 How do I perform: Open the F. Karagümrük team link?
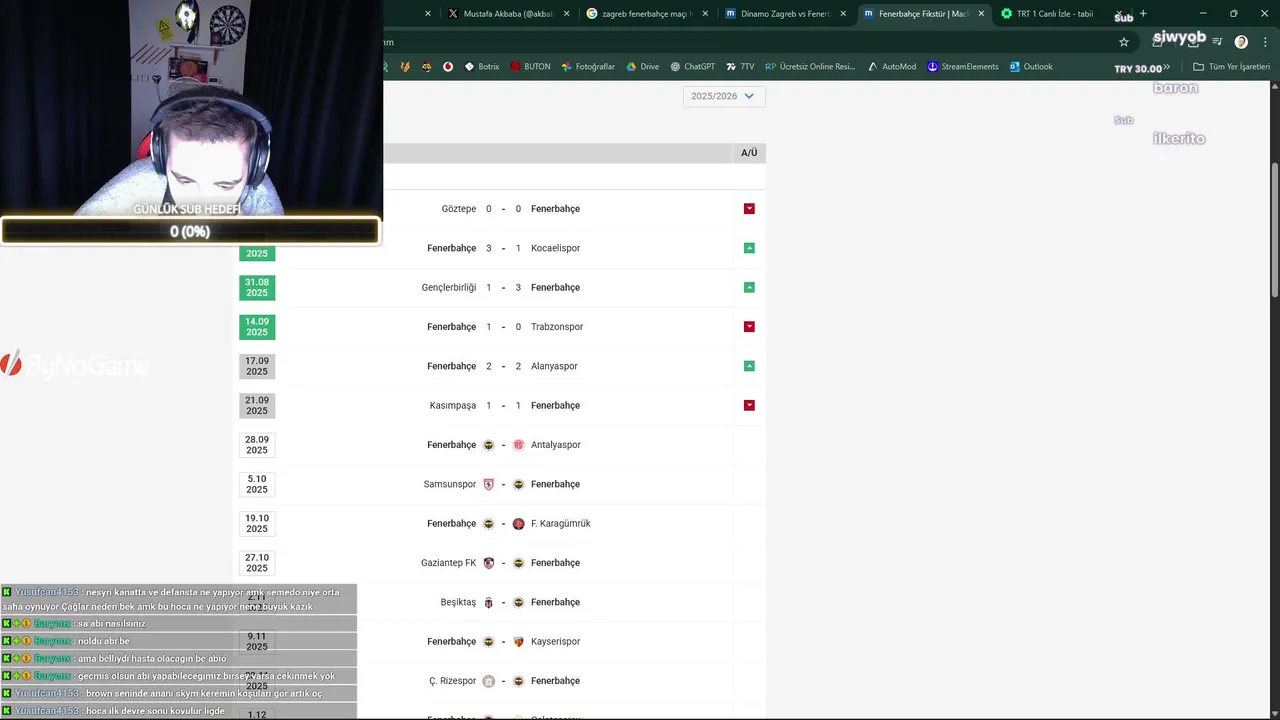[561, 524]
